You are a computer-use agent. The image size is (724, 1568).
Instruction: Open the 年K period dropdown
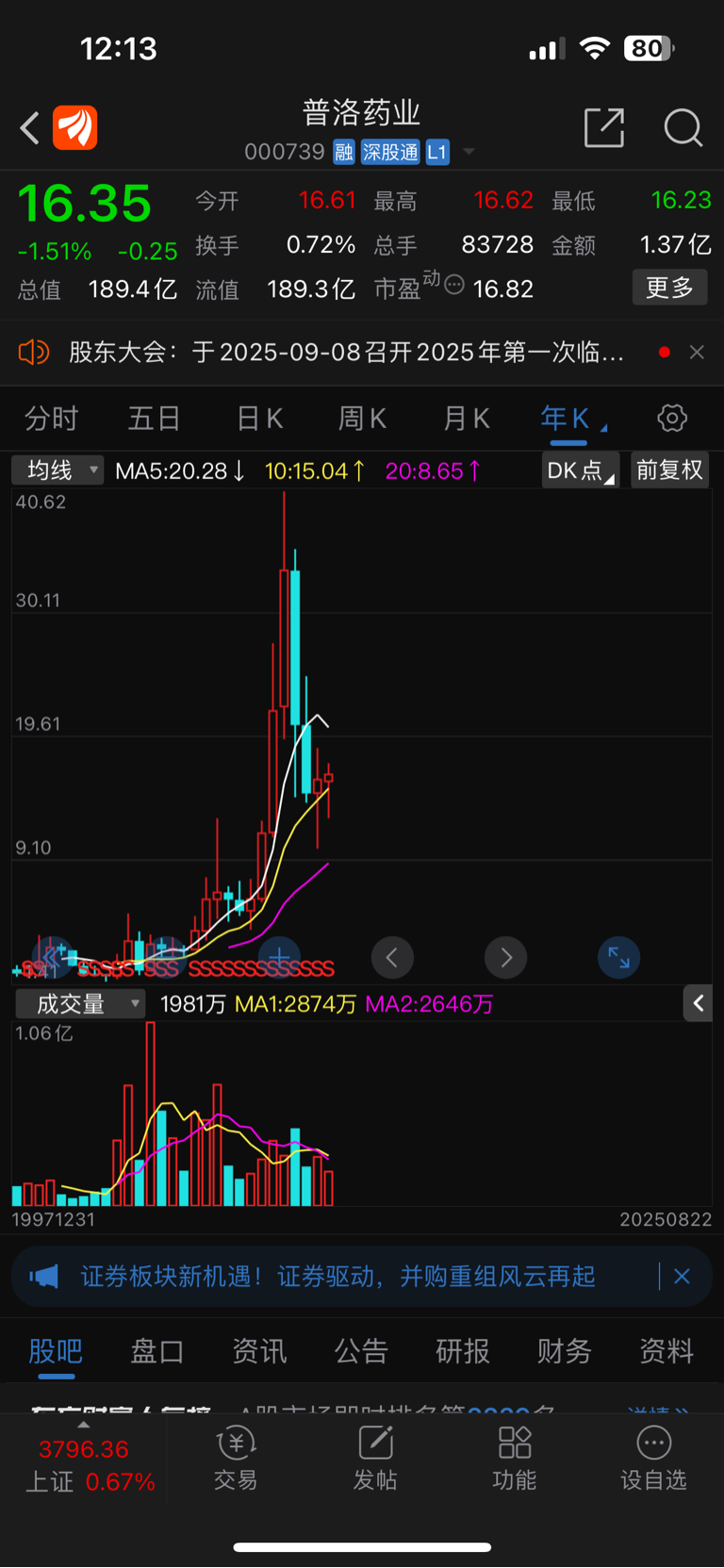(x=572, y=419)
